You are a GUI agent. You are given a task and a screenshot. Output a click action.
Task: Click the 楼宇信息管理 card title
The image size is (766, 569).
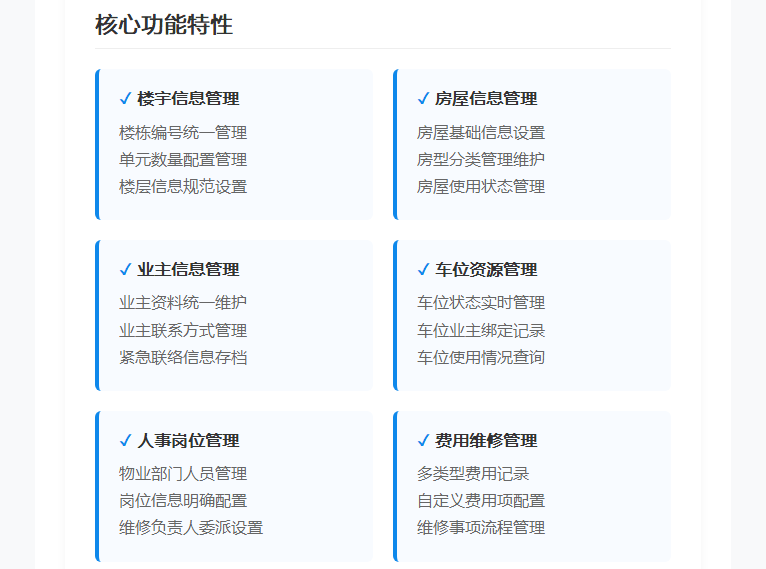point(189,99)
